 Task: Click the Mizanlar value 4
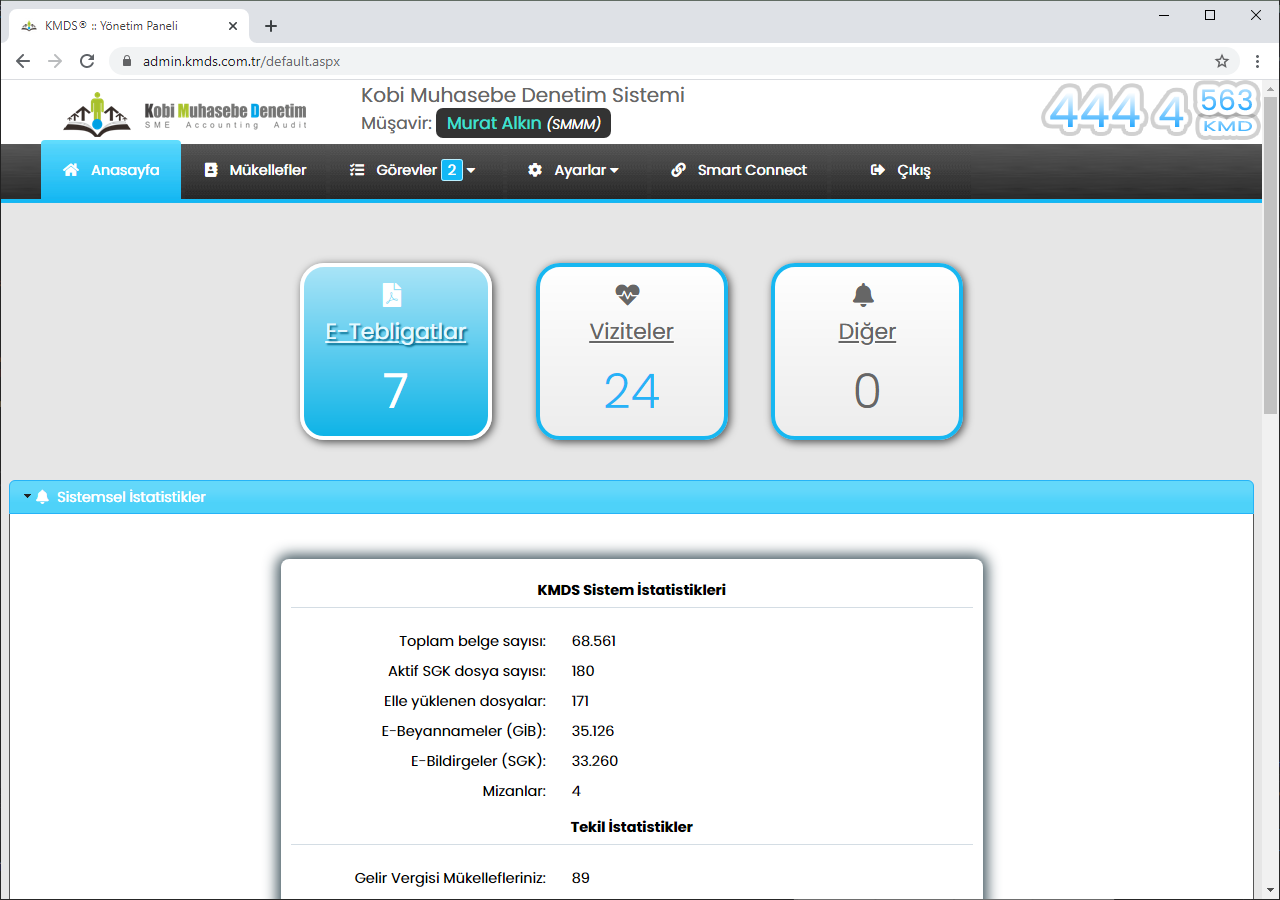click(576, 791)
